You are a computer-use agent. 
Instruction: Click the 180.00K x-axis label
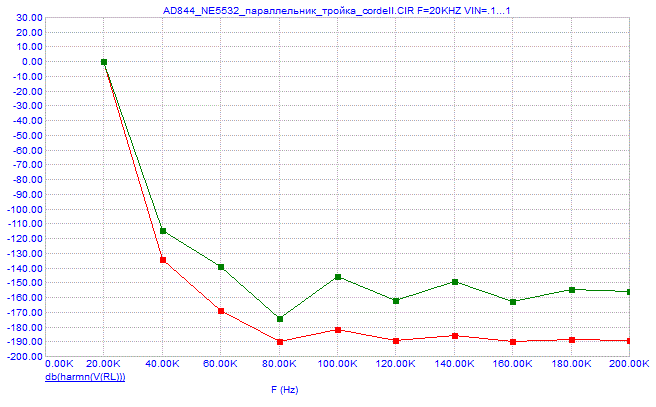click(571, 364)
